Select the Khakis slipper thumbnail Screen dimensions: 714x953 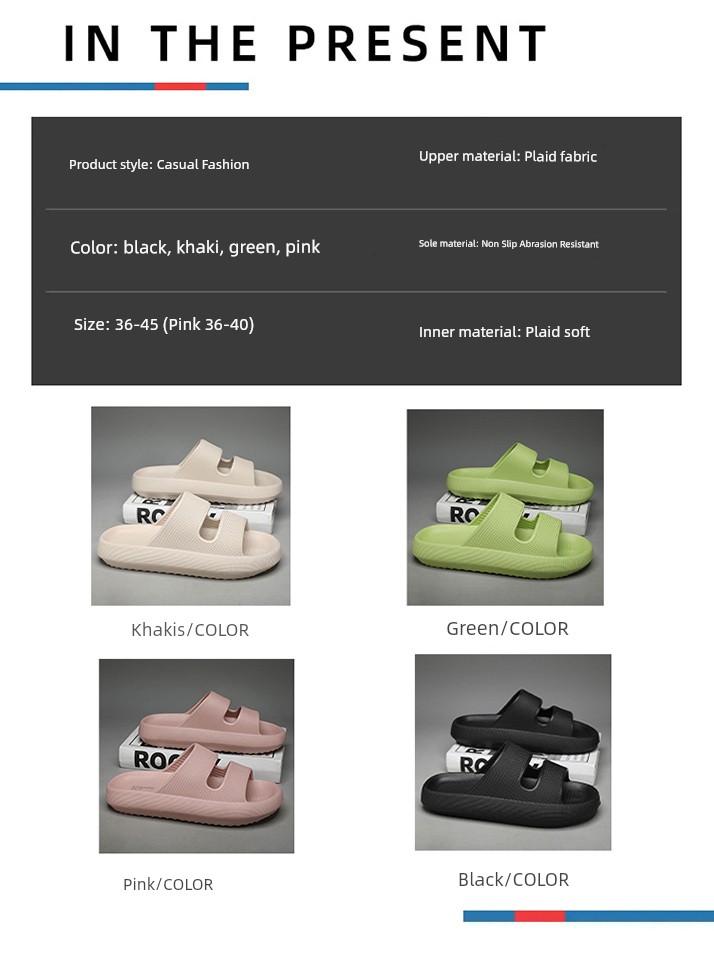point(191,506)
